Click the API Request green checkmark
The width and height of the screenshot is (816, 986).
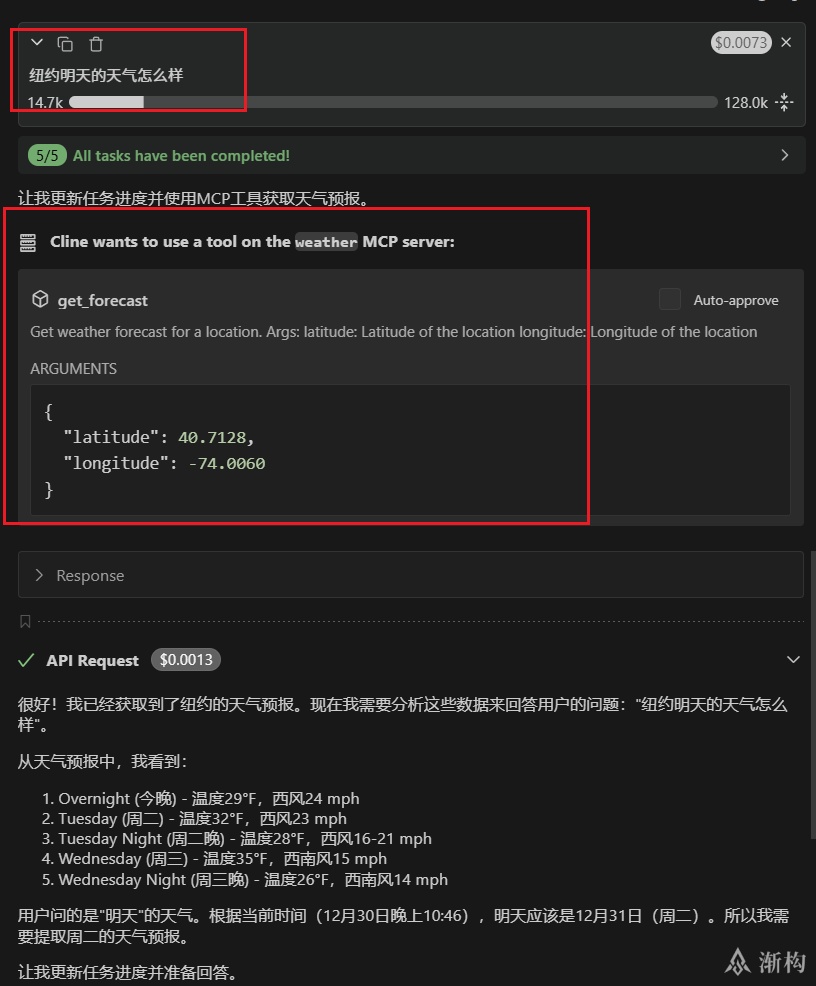point(27,660)
